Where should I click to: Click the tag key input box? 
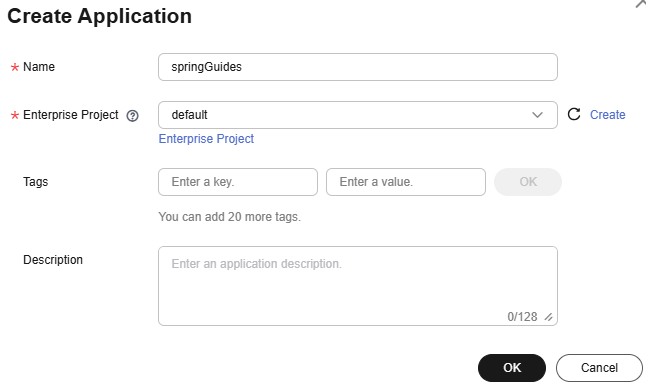tap(238, 182)
